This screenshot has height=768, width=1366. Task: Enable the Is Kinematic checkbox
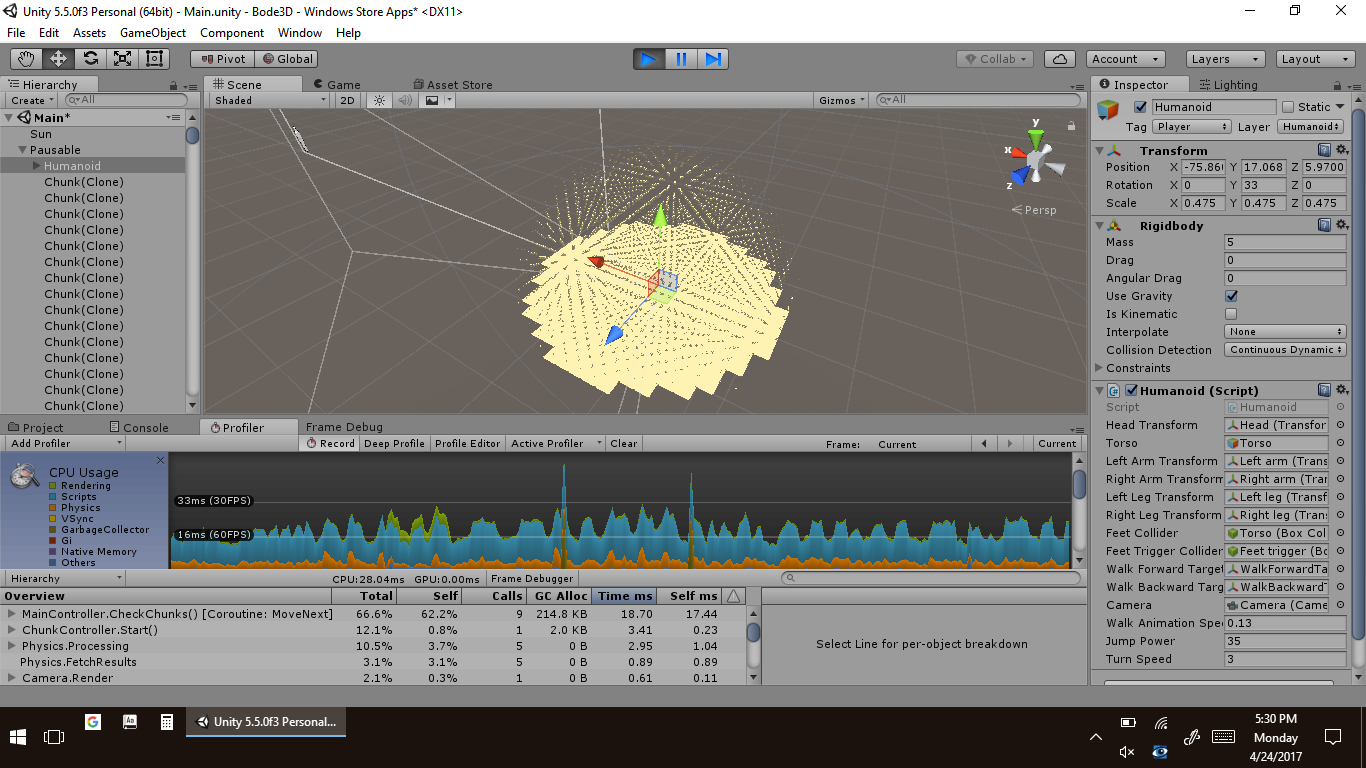[1231, 314]
